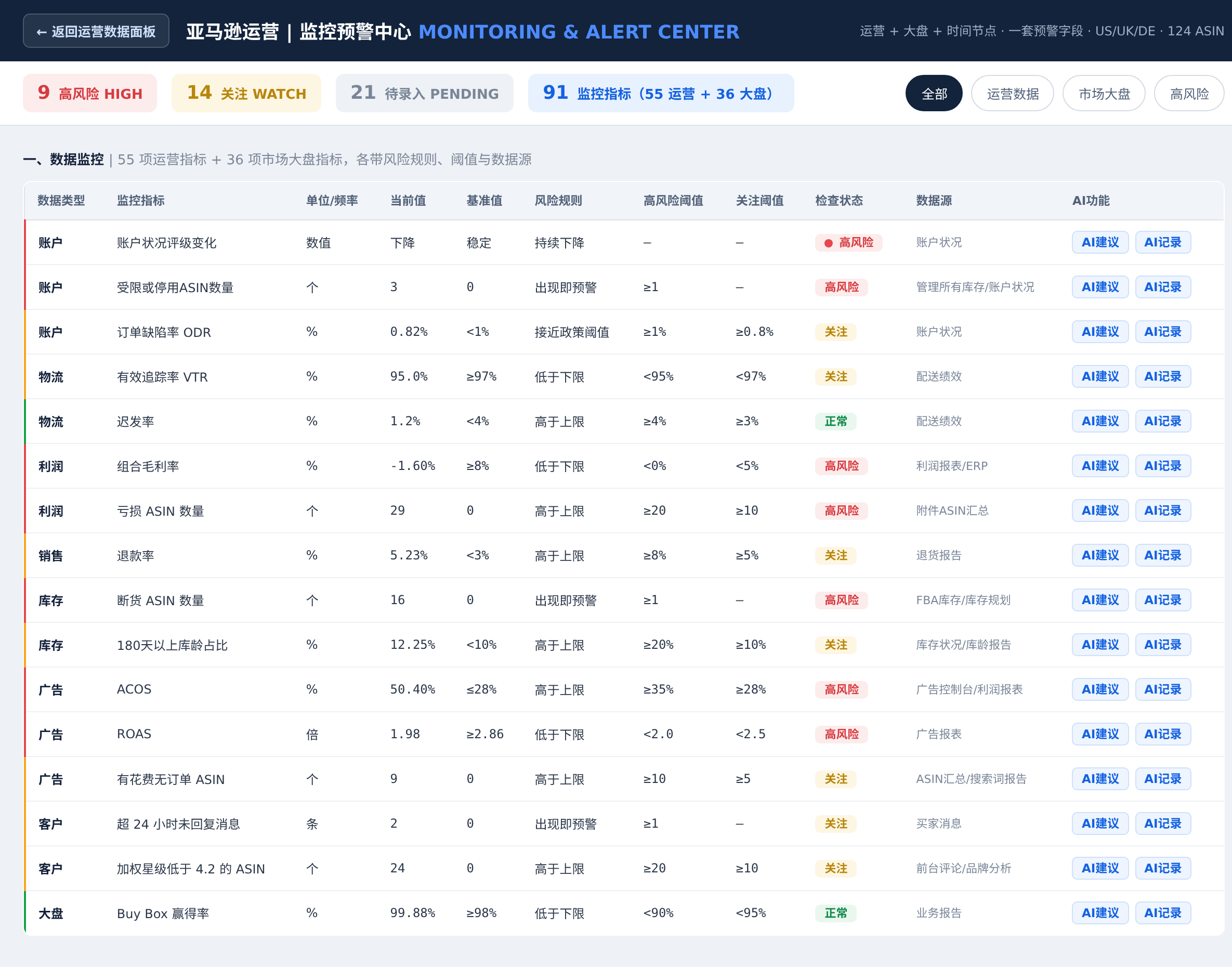
Task: Open AI记录 for 受限或停用ASIN数量 row
Action: click(x=1163, y=287)
